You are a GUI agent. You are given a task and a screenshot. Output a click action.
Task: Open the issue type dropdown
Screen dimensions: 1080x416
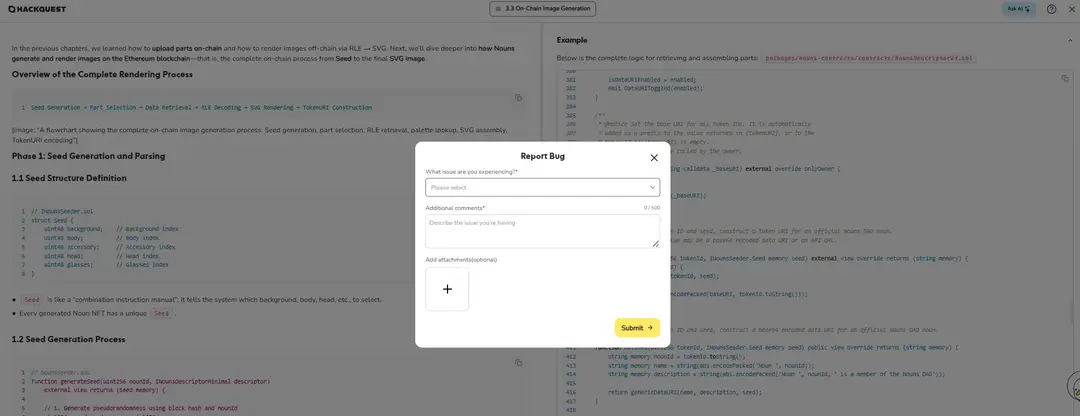click(x=542, y=187)
